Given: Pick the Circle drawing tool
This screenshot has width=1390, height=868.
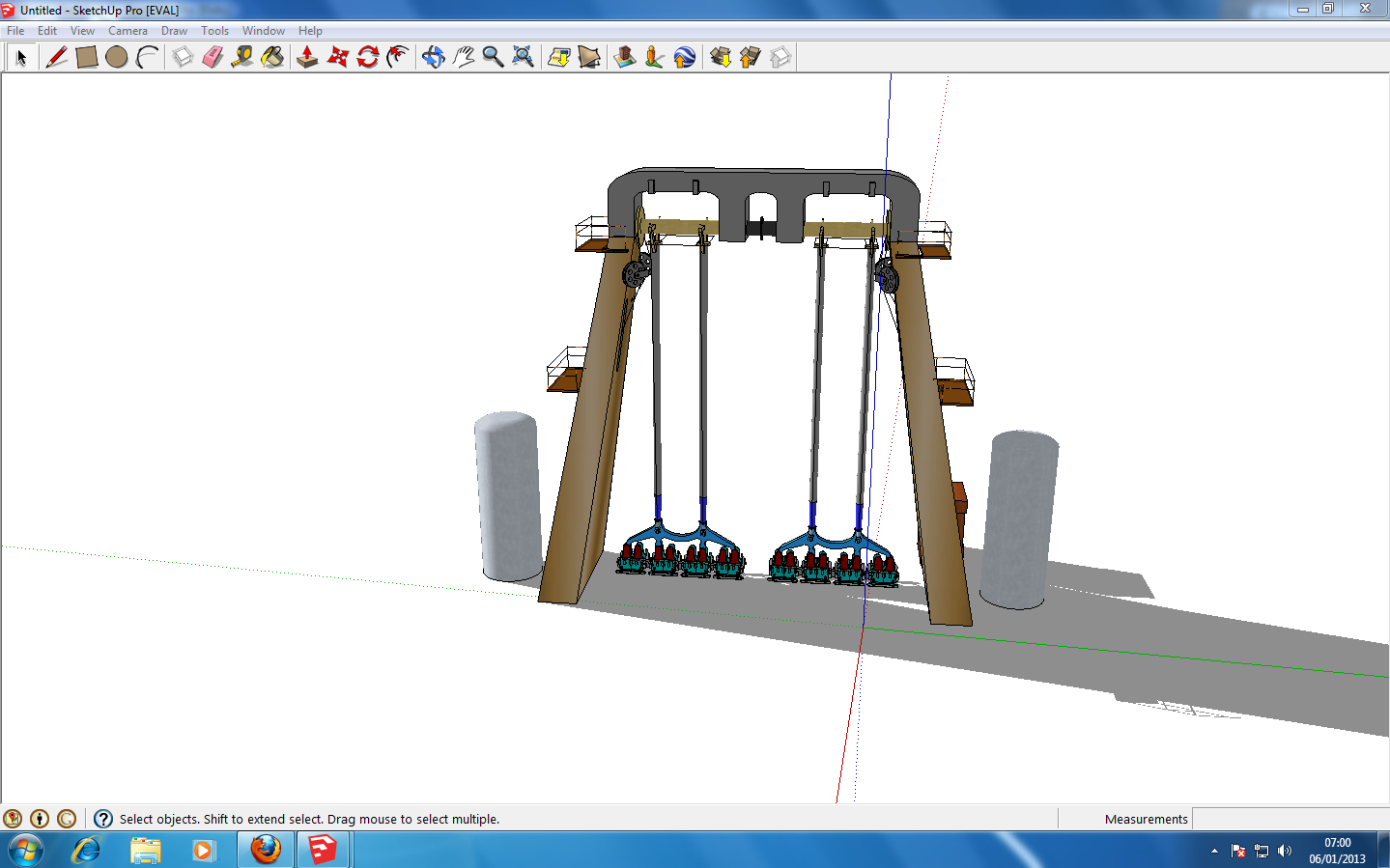Looking at the screenshot, I should click(117, 57).
